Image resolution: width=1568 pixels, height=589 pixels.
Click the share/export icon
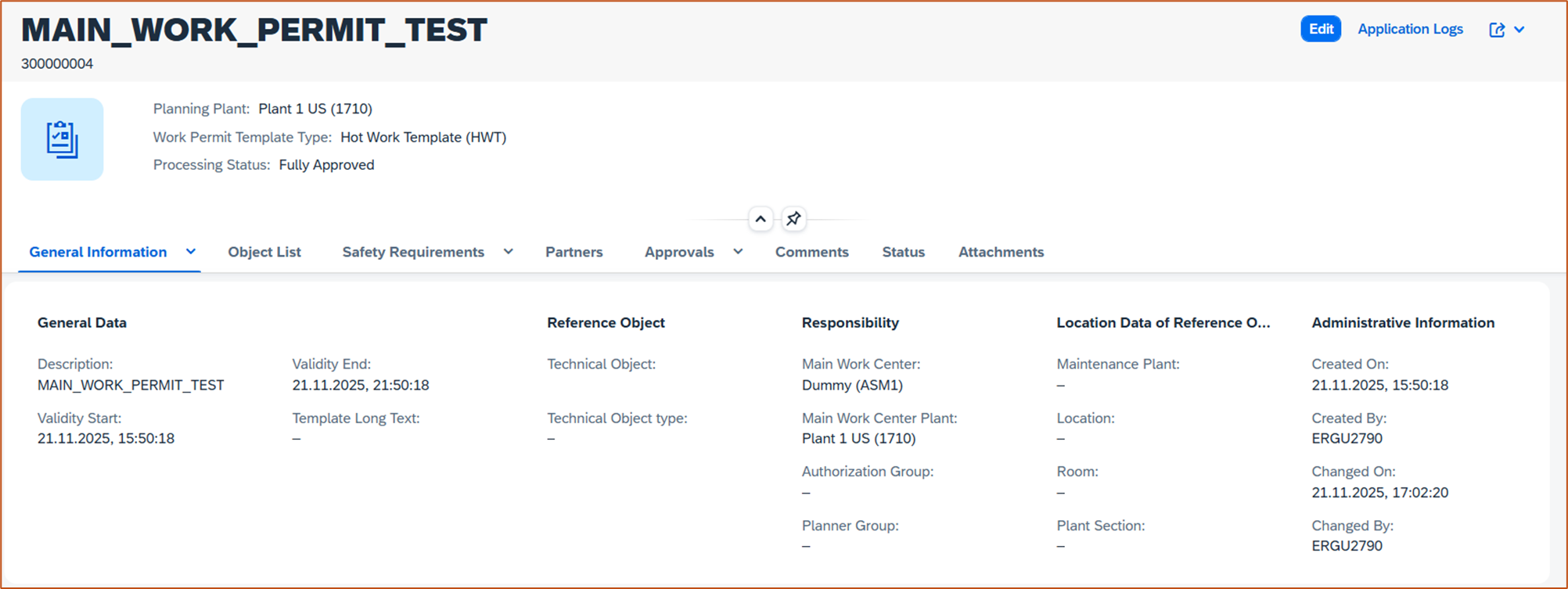pyautogui.click(x=1497, y=30)
